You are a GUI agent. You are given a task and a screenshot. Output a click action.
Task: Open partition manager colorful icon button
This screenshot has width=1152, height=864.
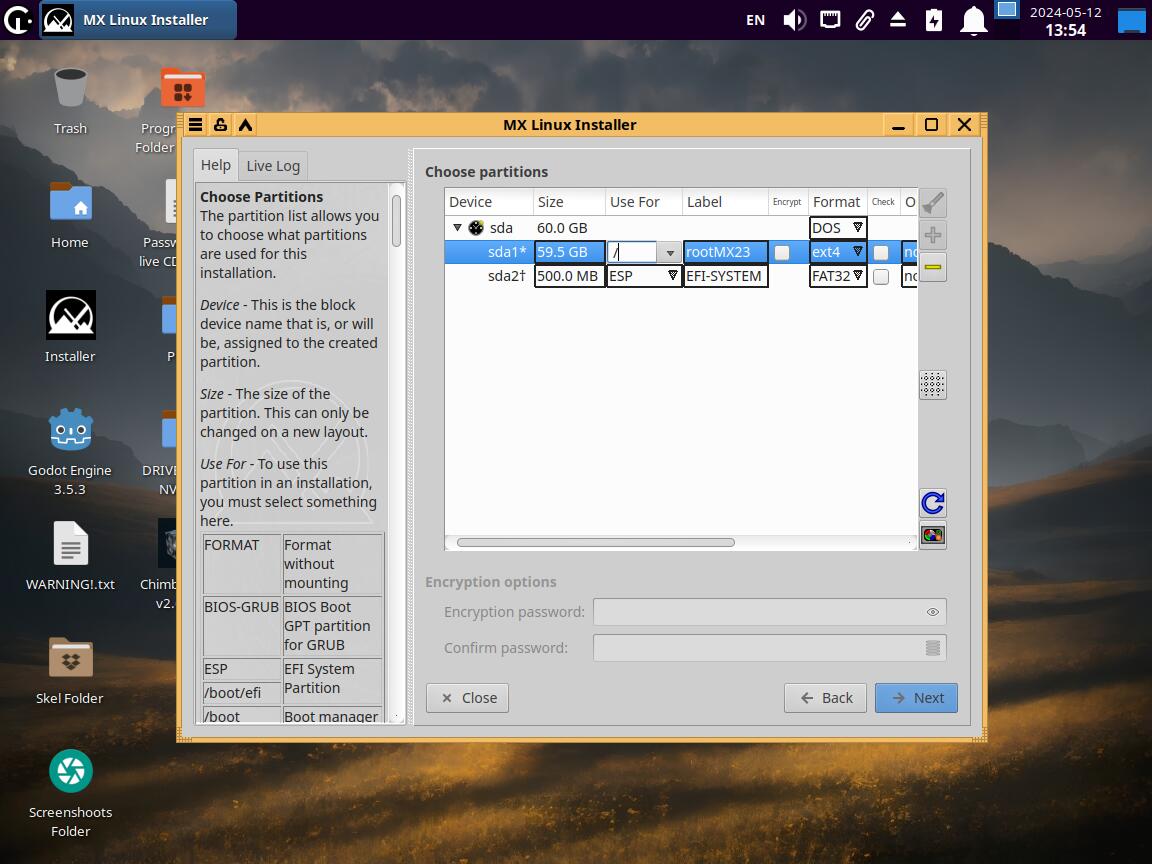point(932,536)
